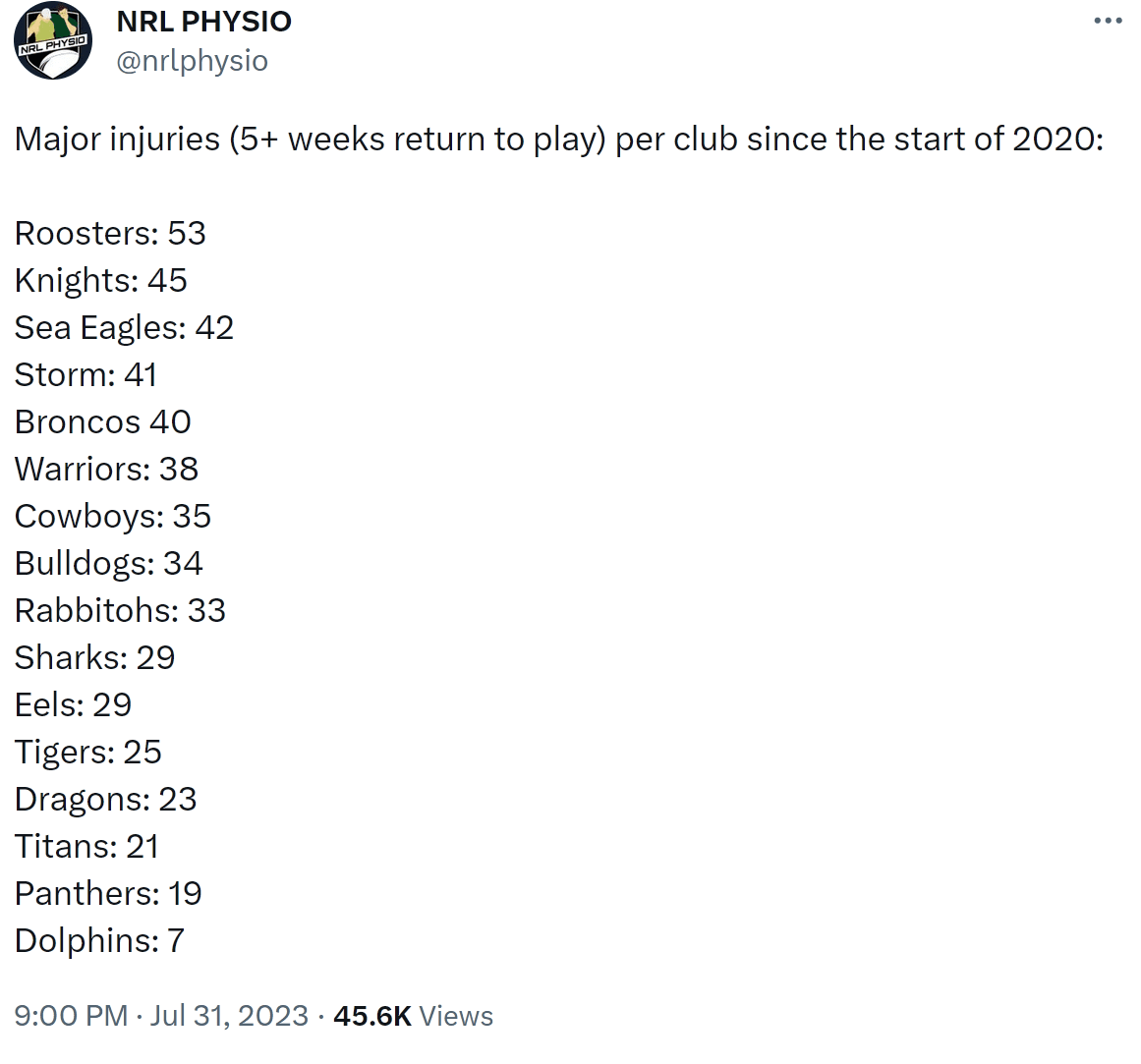Screen dimensions: 1141x1064
Task: Click the Broncos 40 line
Action: coord(102,421)
